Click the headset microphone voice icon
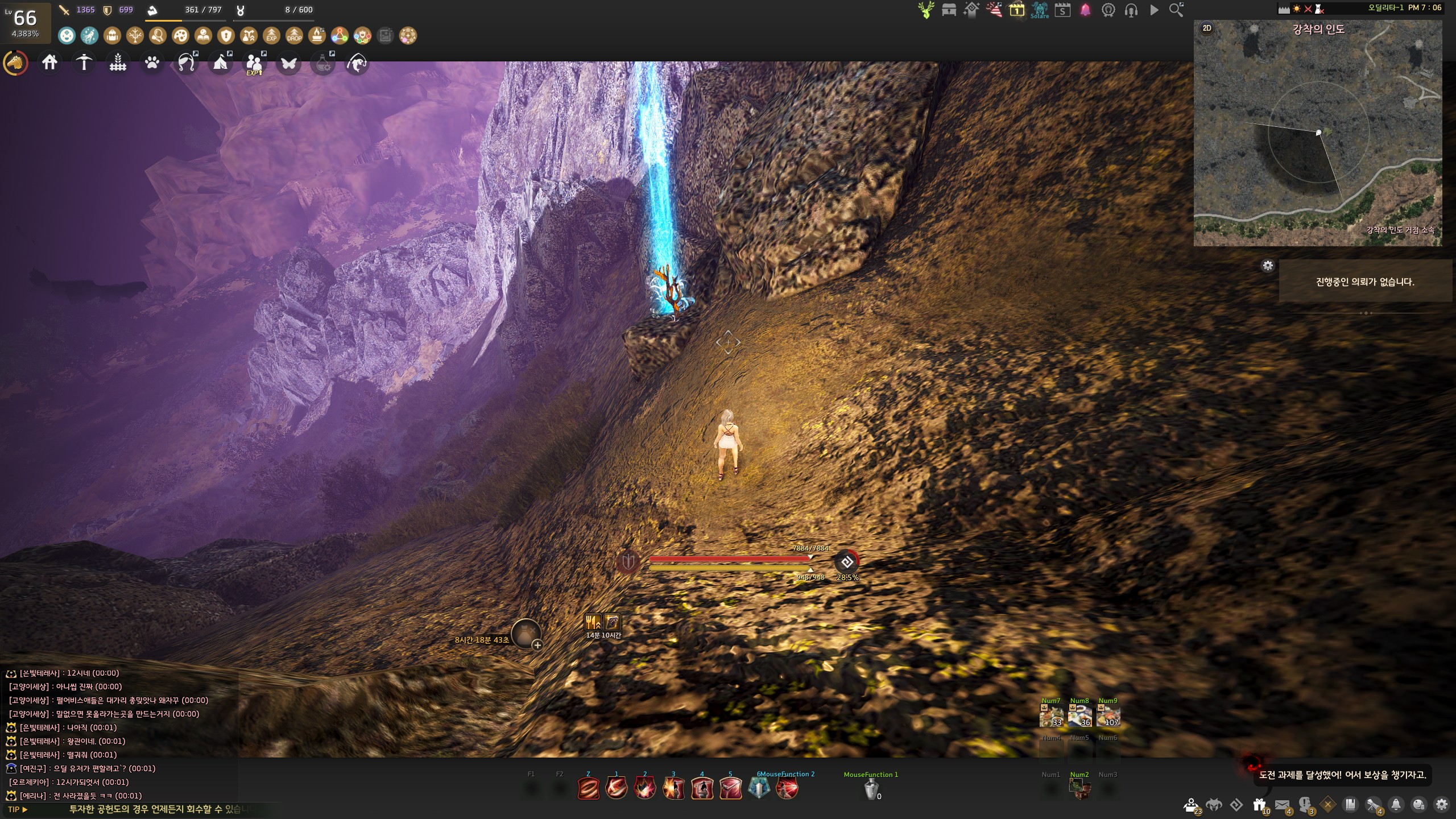The height and width of the screenshot is (819, 1456). click(1131, 10)
